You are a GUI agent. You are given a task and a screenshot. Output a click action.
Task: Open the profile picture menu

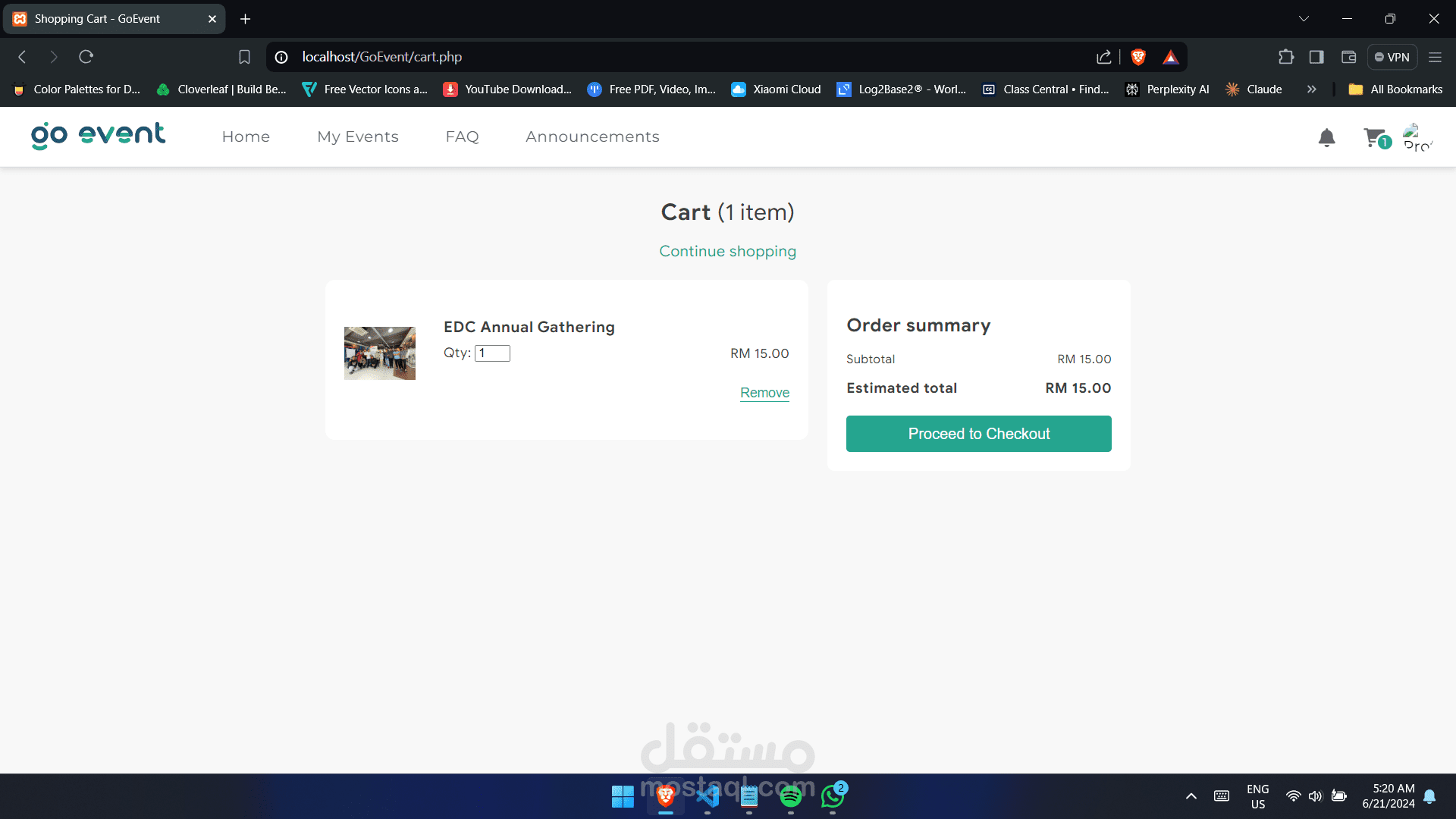click(1417, 137)
